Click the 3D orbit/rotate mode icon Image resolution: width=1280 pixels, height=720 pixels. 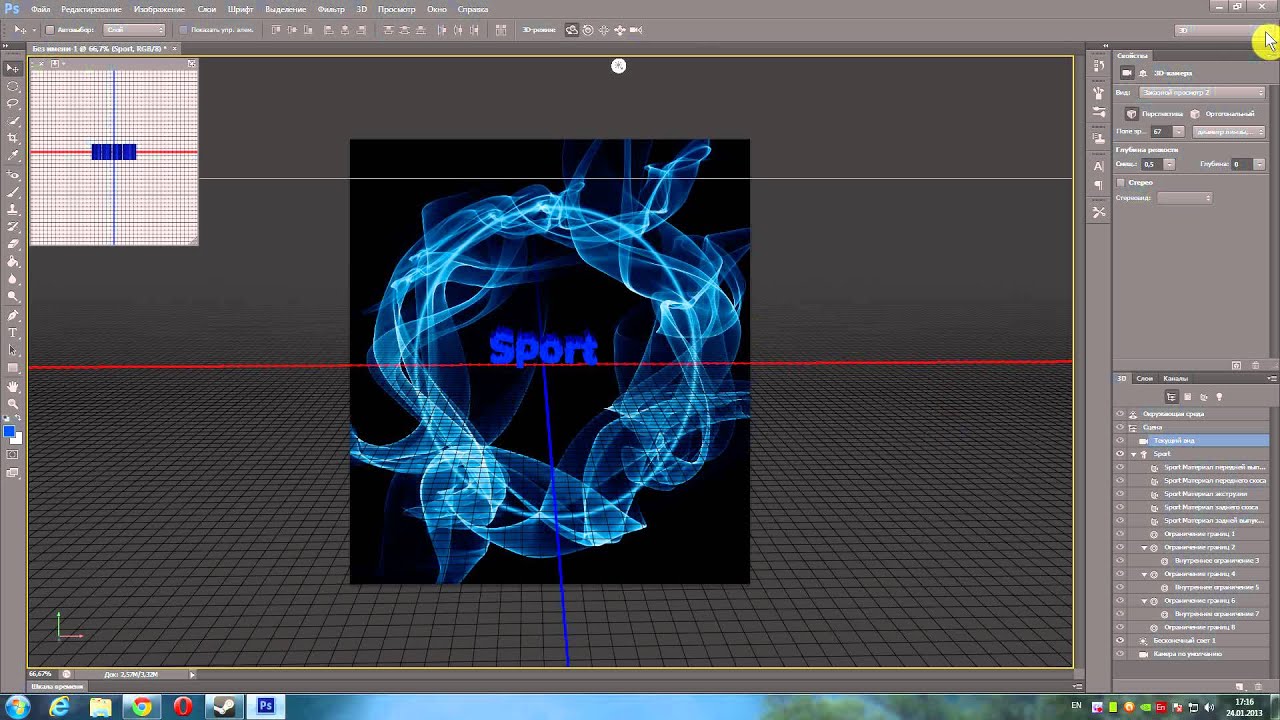click(572, 30)
